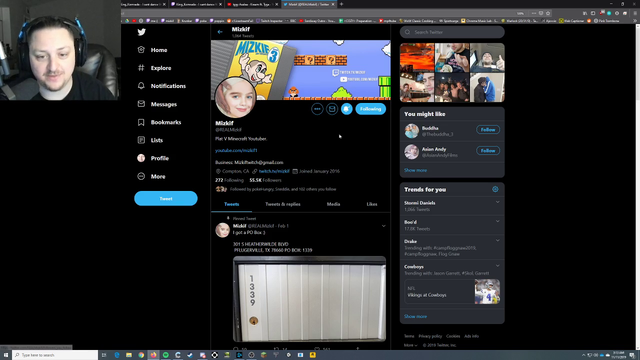Click the blue Tweet button
Viewport: 640px width, 360px height.
(x=166, y=198)
